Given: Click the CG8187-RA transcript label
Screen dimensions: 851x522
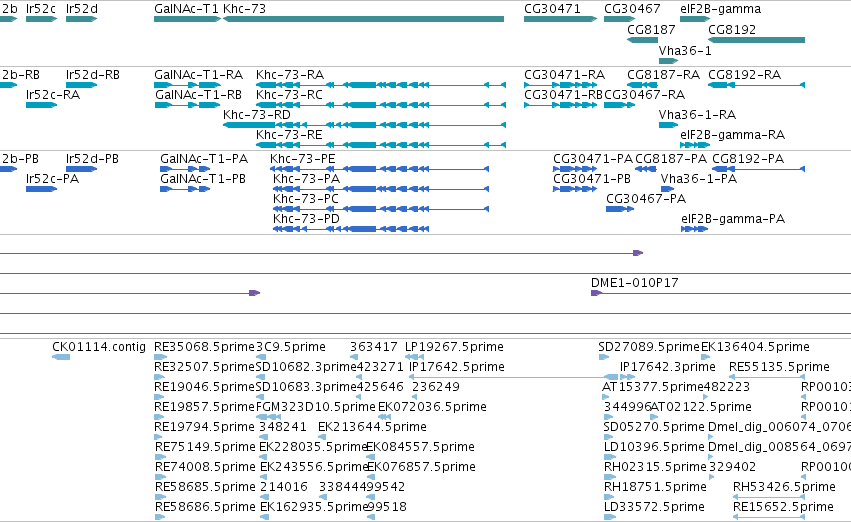Looking at the screenshot, I should [663, 74].
